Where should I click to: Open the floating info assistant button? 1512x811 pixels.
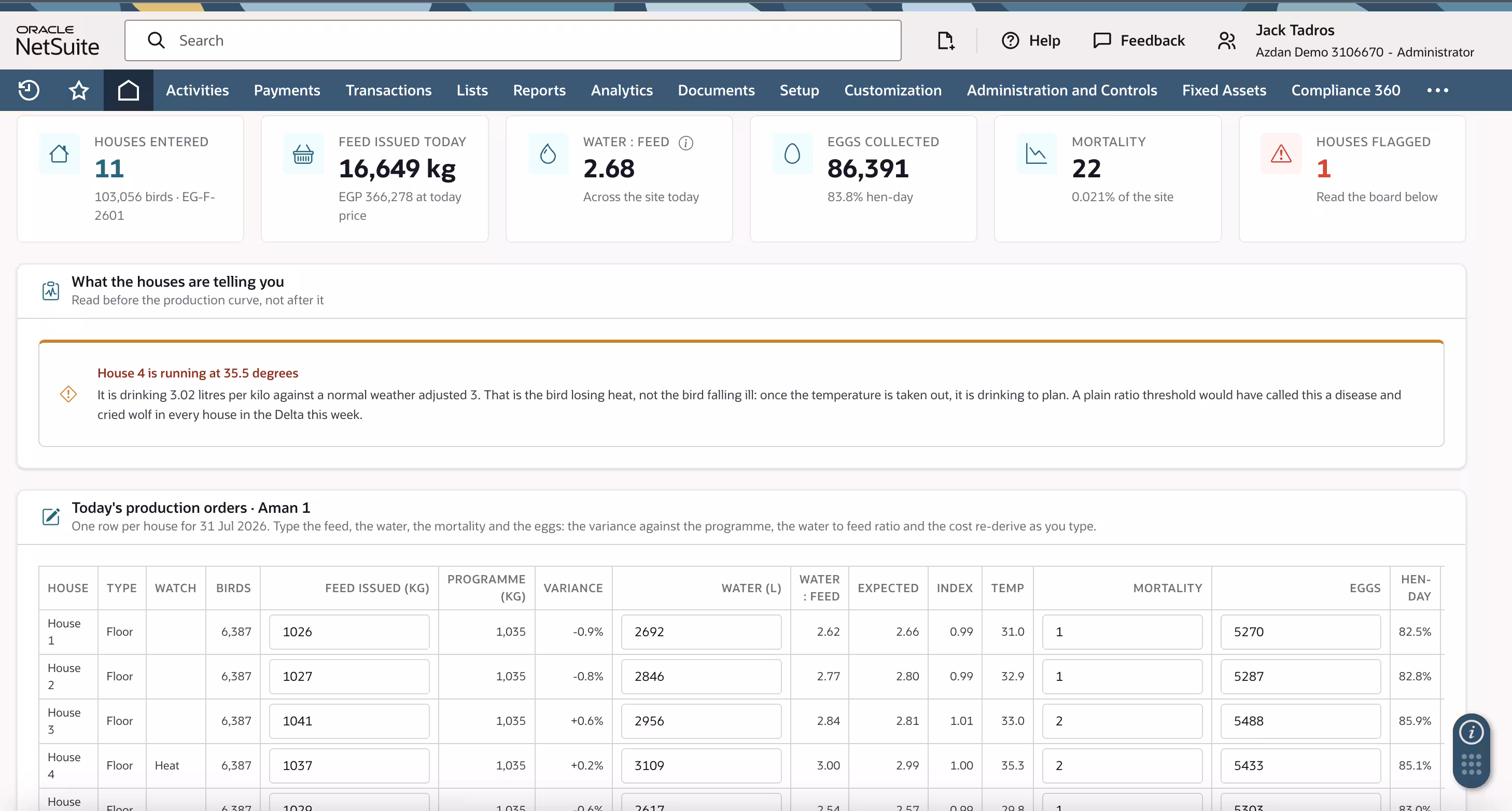point(1471,732)
